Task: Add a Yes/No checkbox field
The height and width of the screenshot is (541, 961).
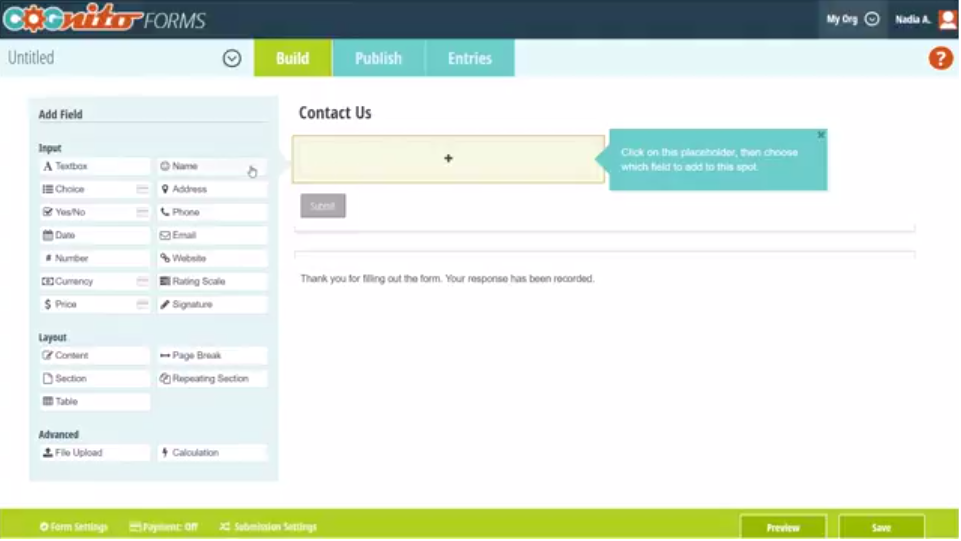Action: tap(94, 213)
